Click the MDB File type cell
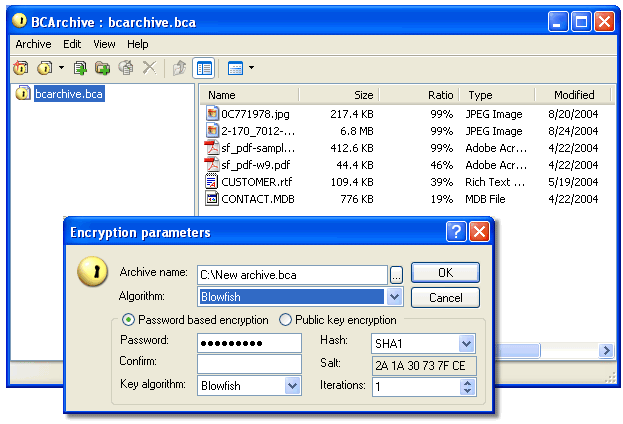This screenshot has width=623, height=424. pyautogui.click(x=485, y=199)
